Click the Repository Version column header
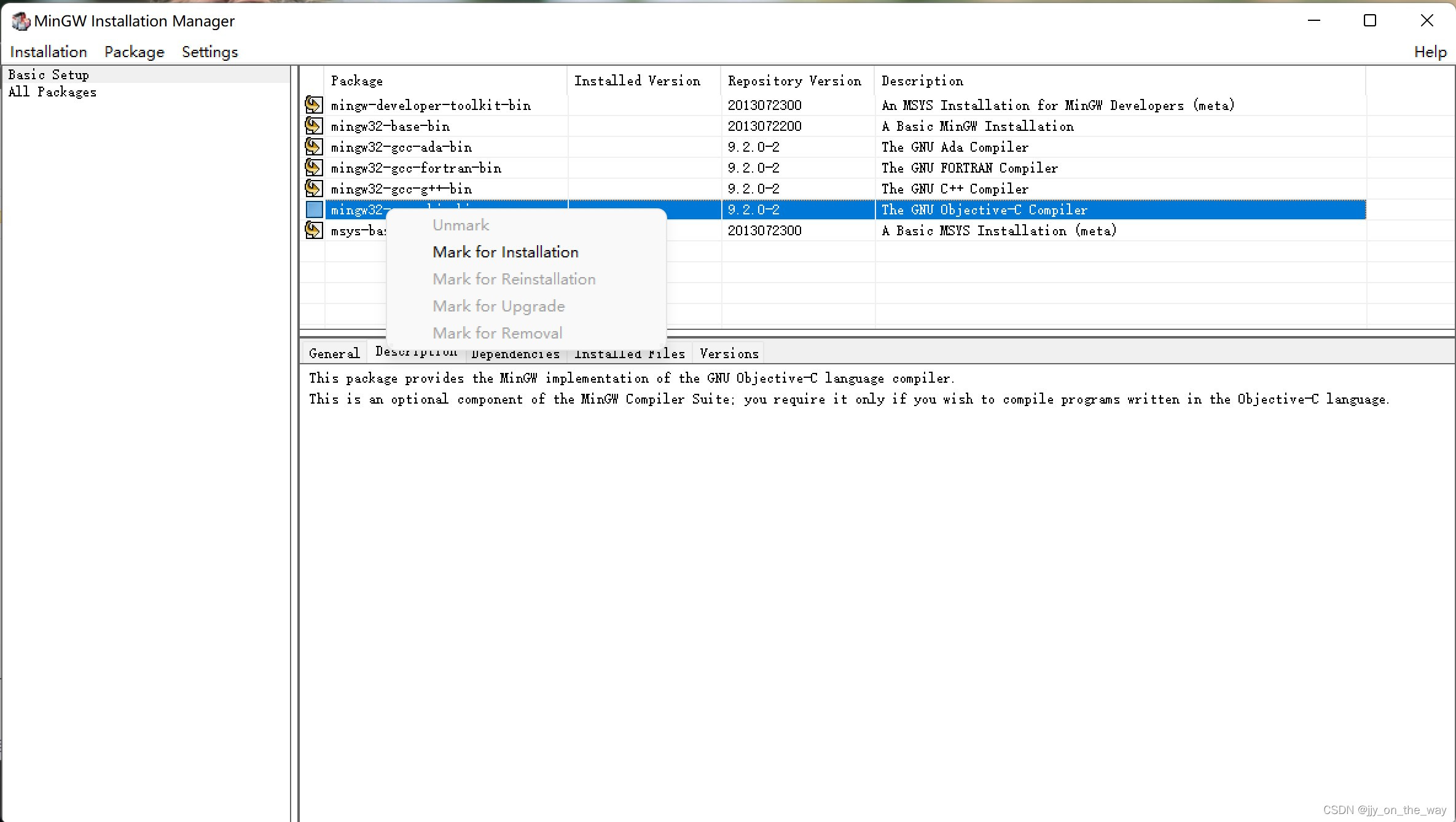Image resolution: width=1456 pixels, height=822 pixels. tap(794, 81)
